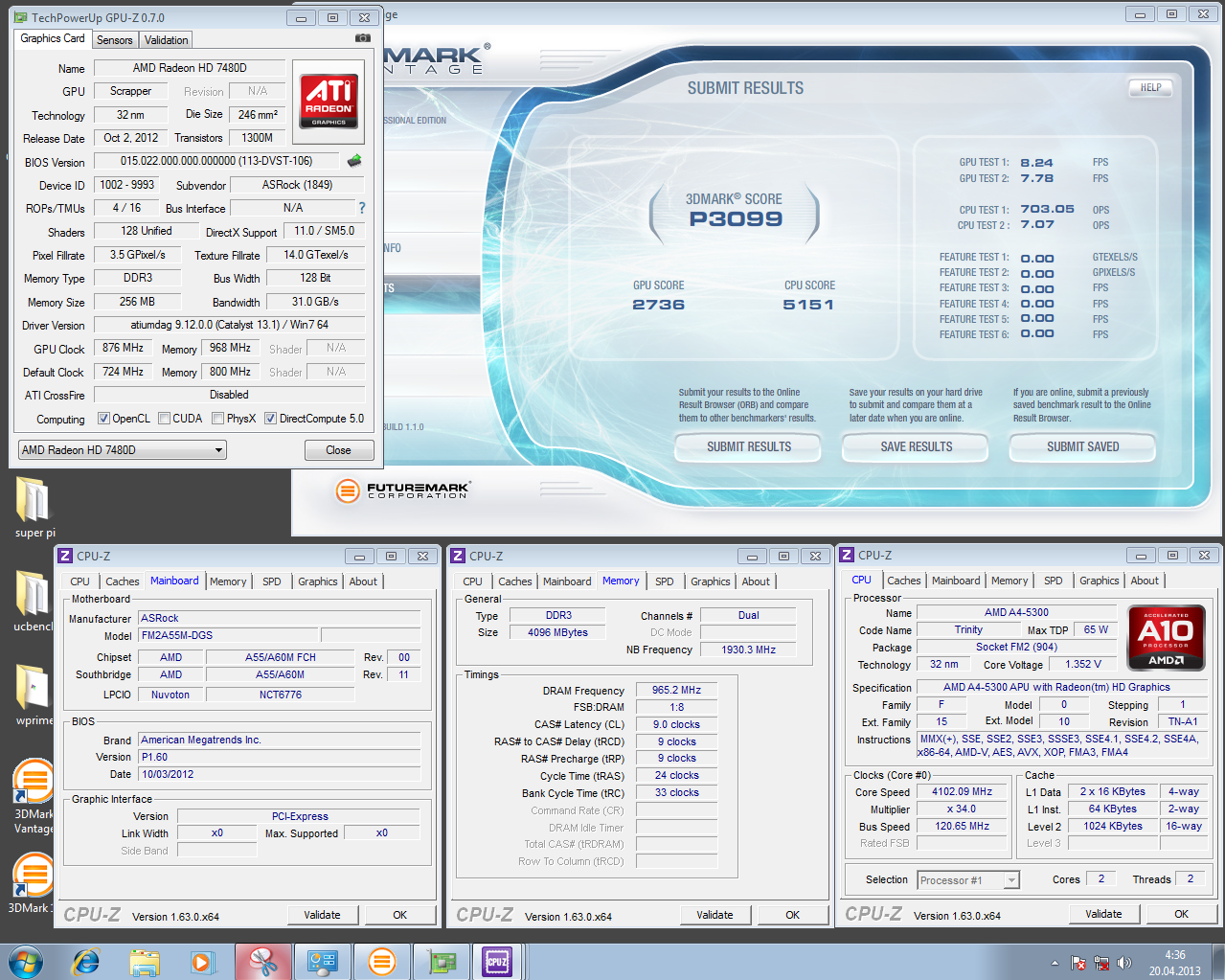Click the control panel monitor taskbar icon
Screen dimensions: 1225x980
(322, 961)
